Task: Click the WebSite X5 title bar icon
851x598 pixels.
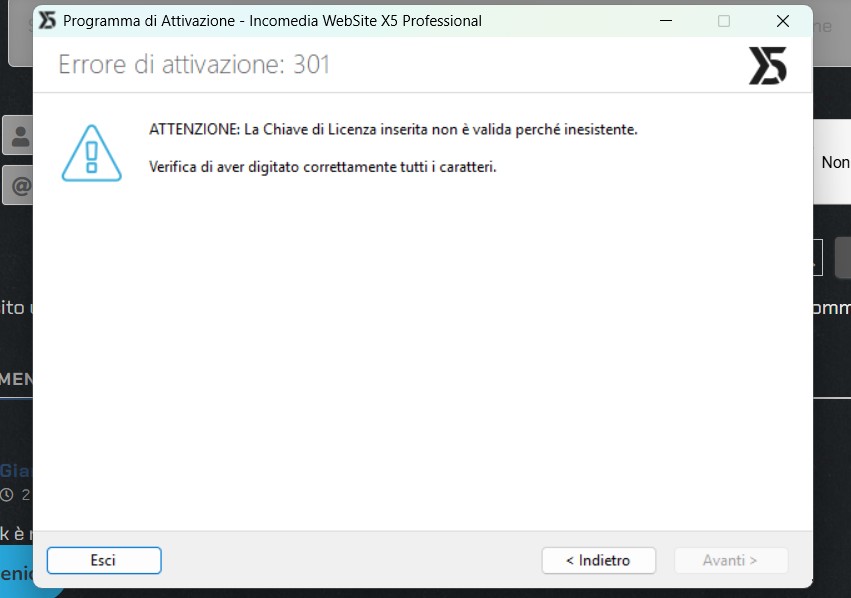Action: tap(47, 21)
